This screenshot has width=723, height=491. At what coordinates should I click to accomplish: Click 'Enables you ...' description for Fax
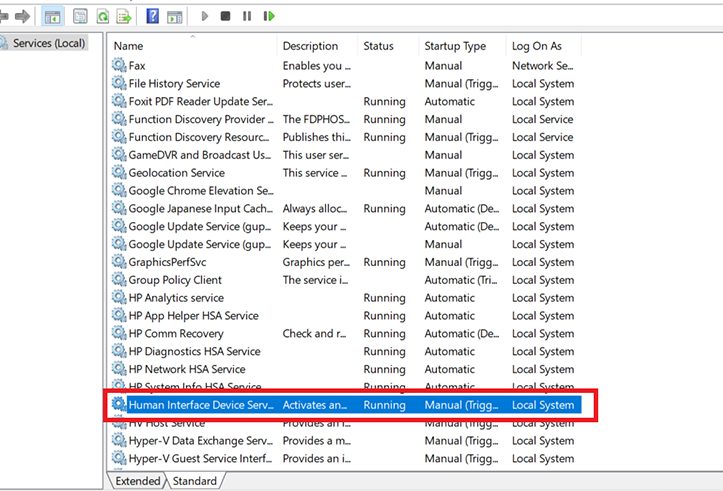click(x=316, y=66)
